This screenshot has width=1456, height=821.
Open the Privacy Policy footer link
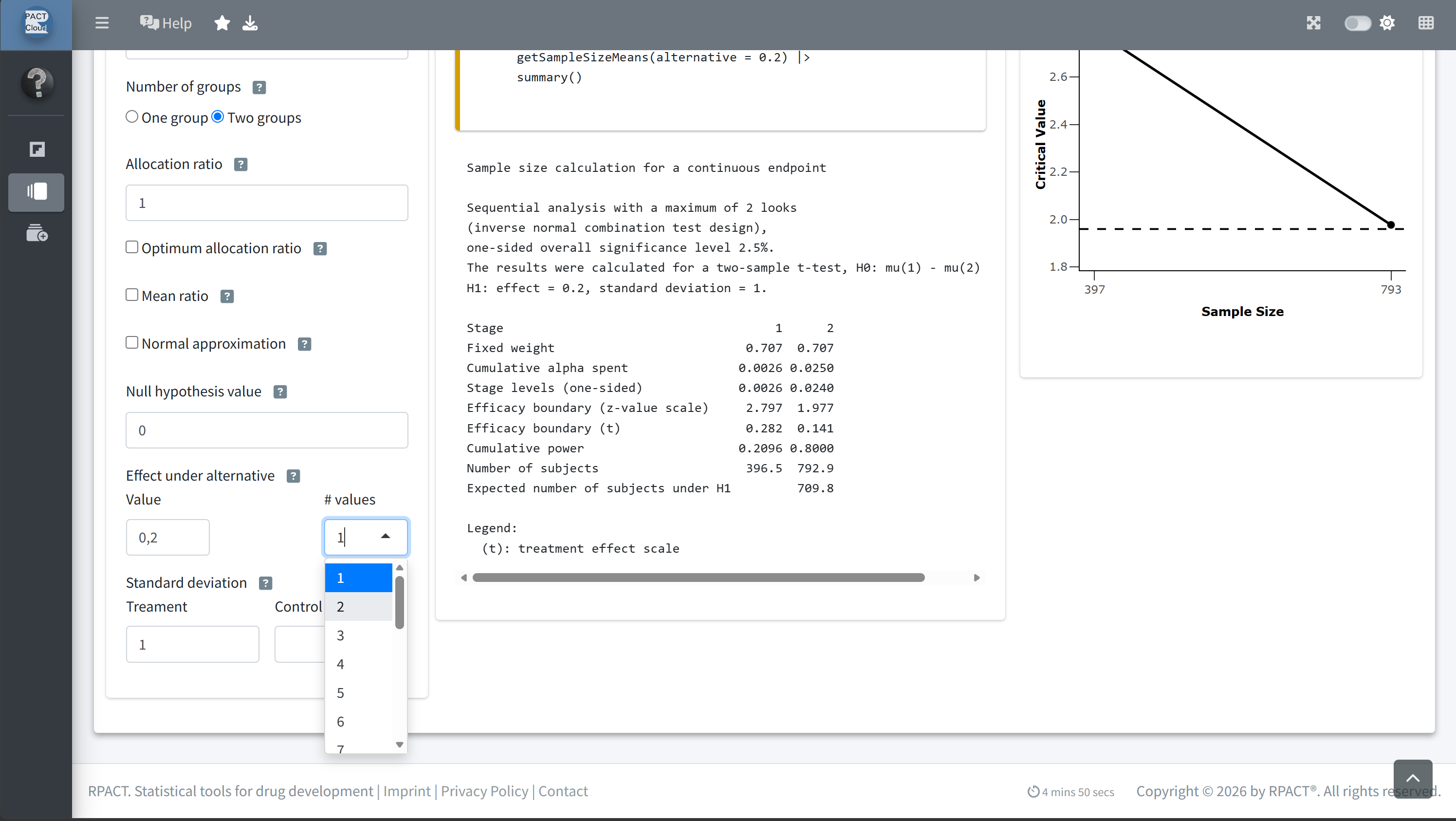click(484, 791)
